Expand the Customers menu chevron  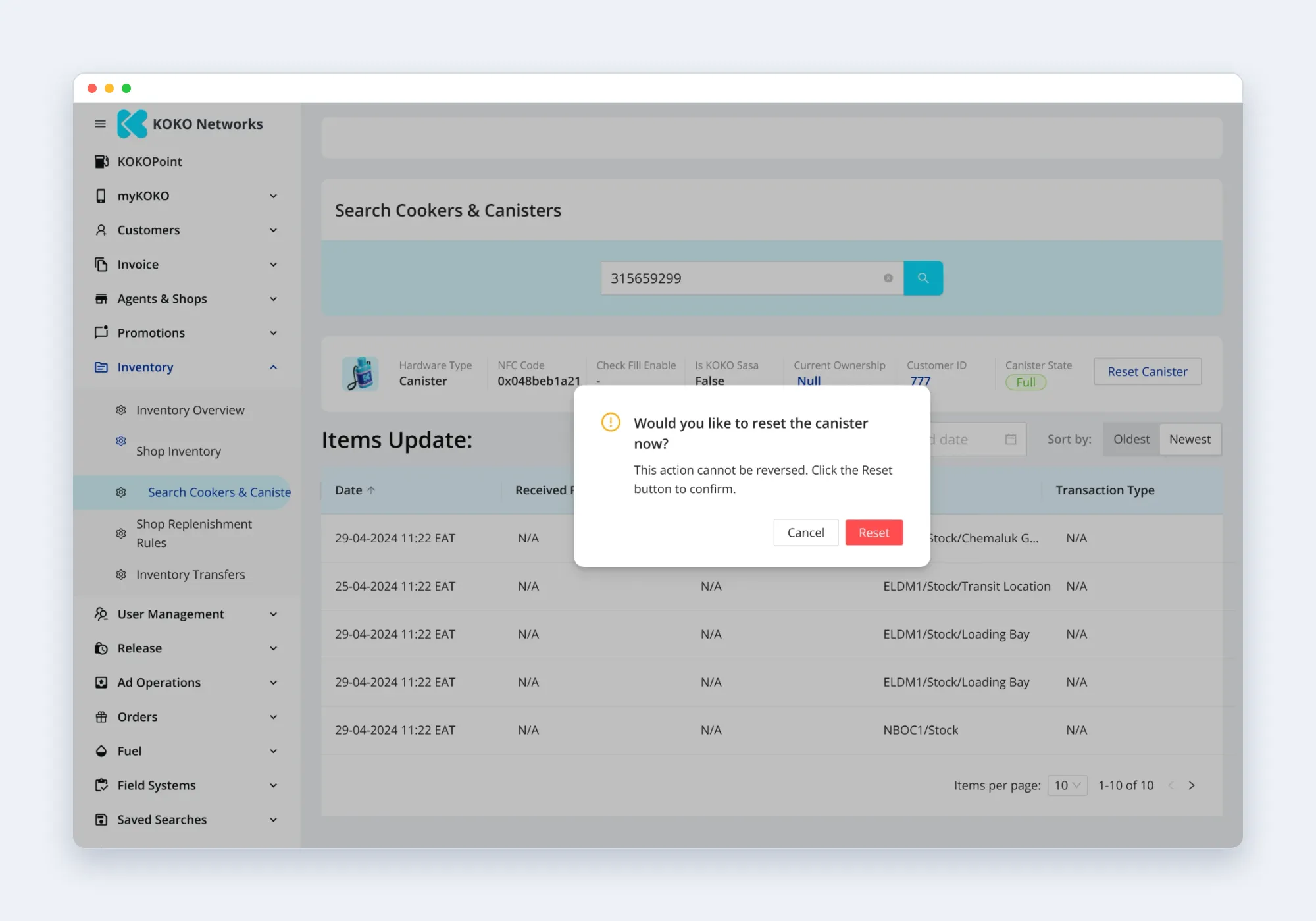(273, 230)
